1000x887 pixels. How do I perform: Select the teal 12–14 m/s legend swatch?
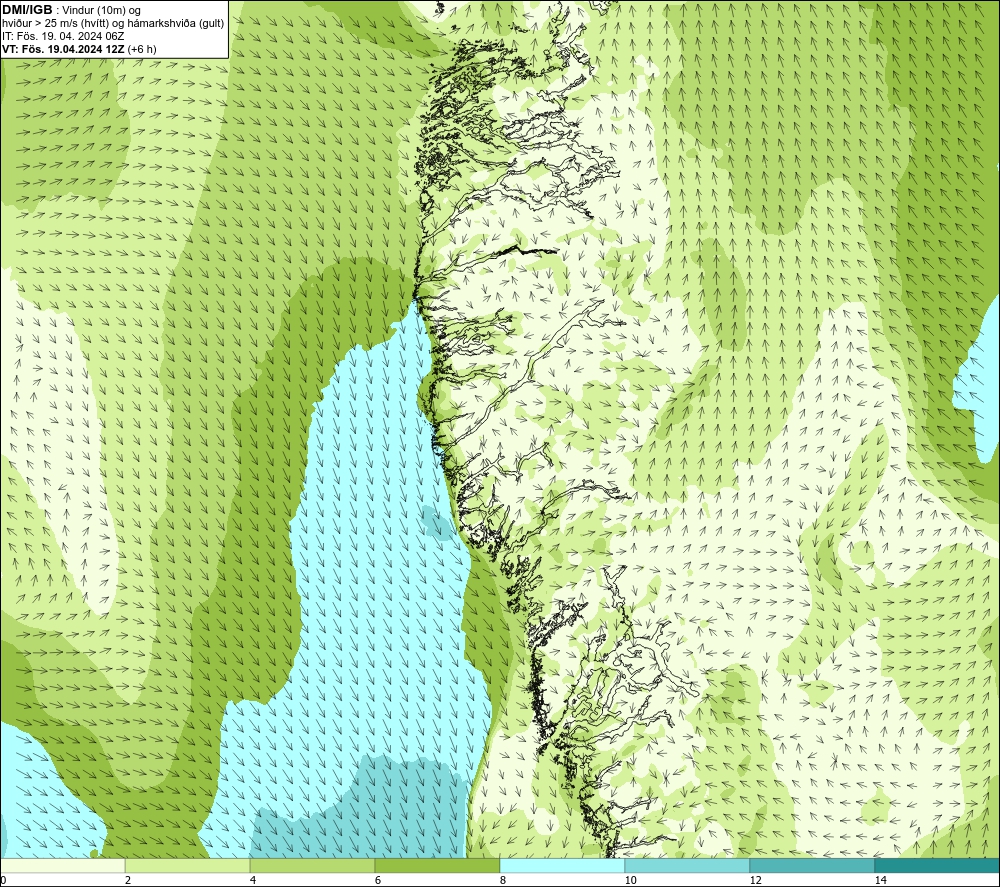(x=812, y=865)
